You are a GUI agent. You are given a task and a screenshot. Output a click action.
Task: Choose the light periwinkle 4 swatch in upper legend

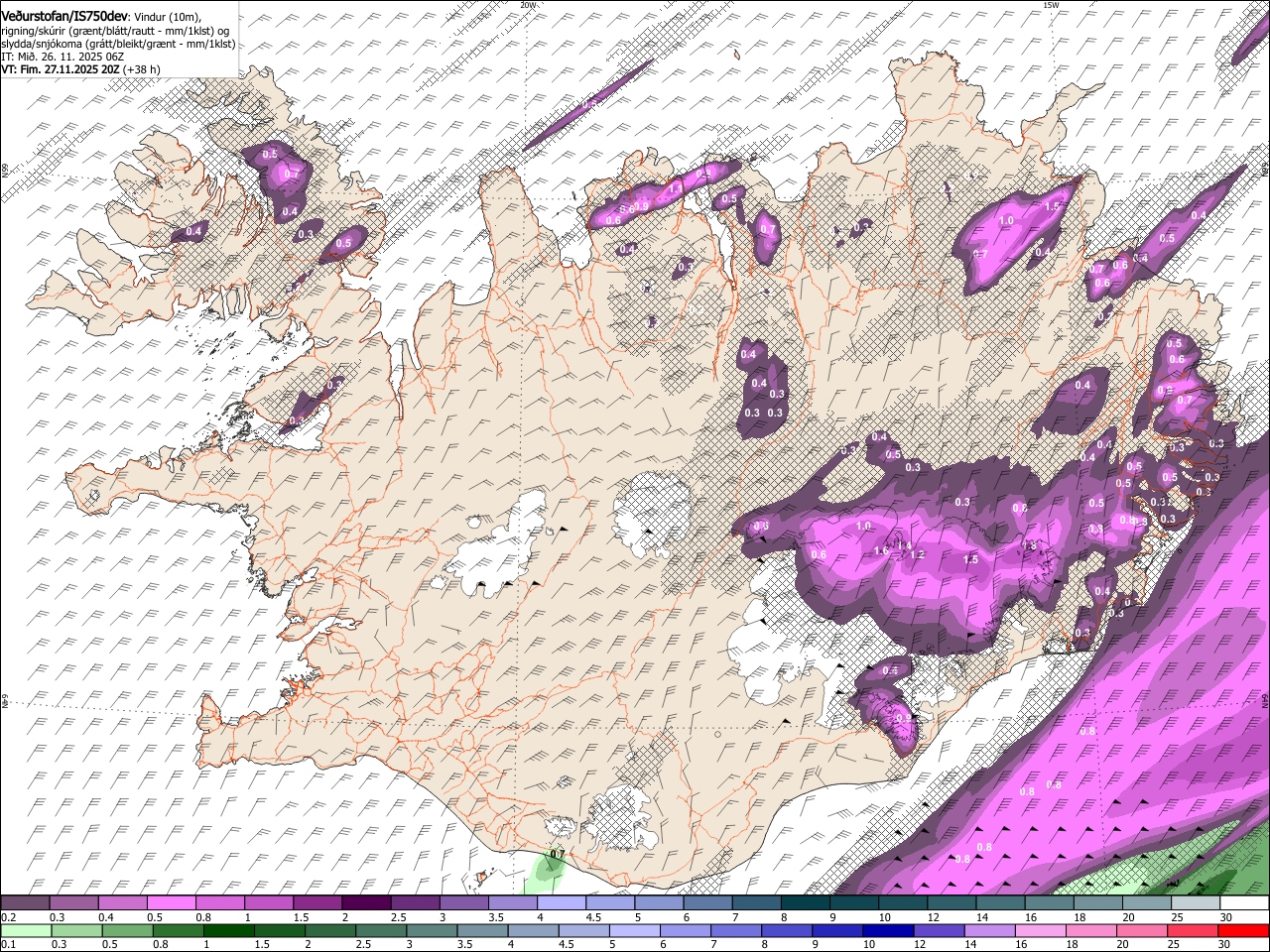point(562,902)
